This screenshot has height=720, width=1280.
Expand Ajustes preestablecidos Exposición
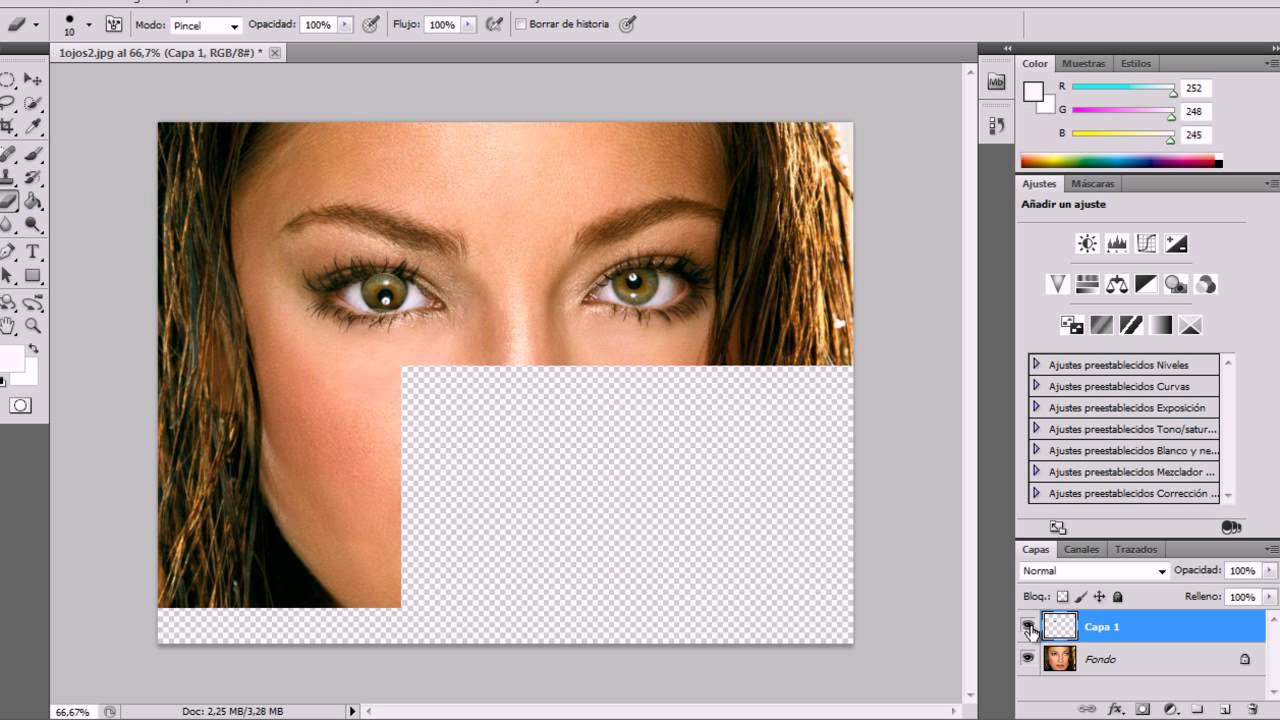click(1036, 407)
